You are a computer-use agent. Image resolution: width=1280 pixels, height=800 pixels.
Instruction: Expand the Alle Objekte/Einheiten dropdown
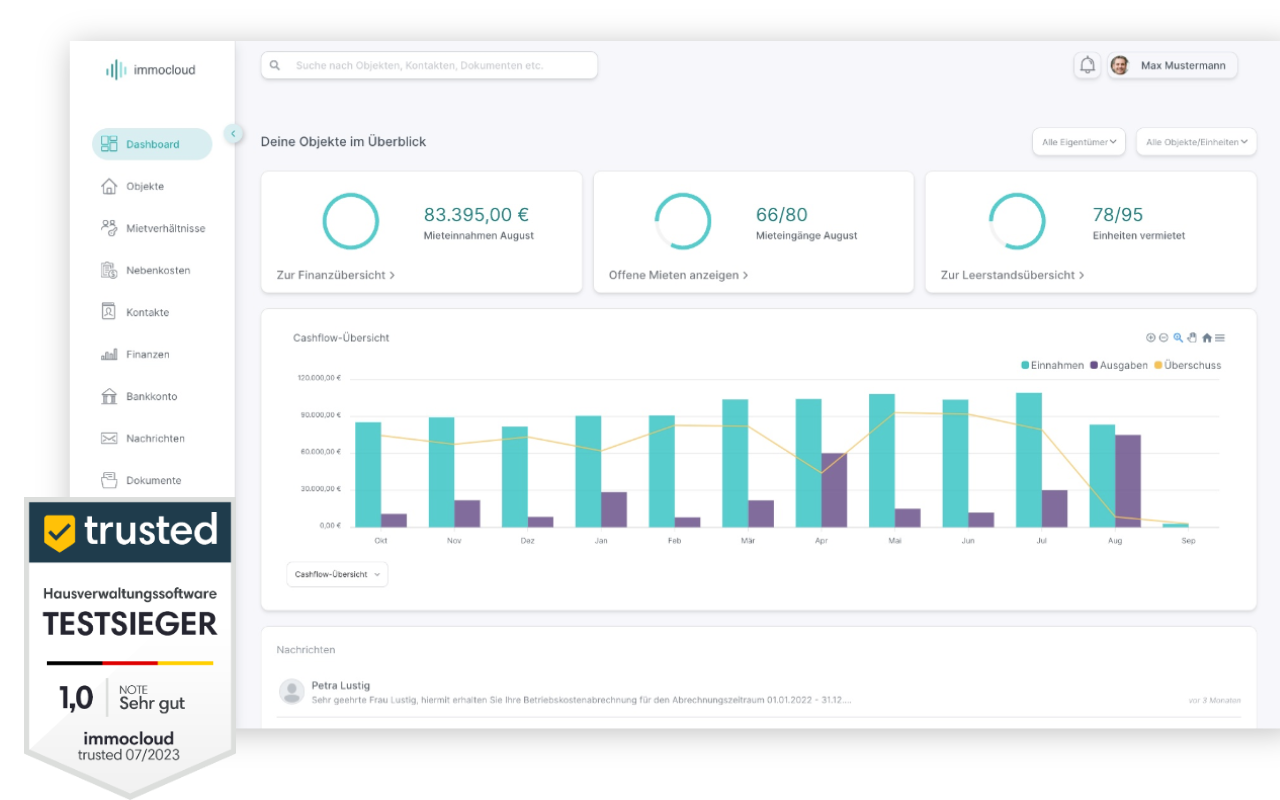(1197, 142)
